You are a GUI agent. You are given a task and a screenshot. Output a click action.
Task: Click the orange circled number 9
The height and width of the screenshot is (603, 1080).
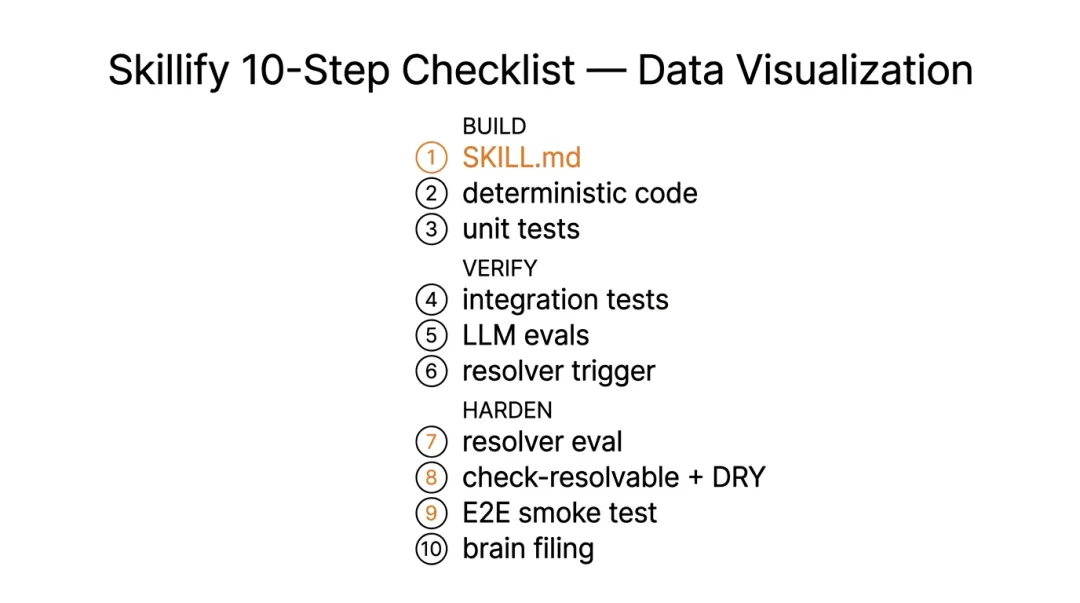[431, 513]
